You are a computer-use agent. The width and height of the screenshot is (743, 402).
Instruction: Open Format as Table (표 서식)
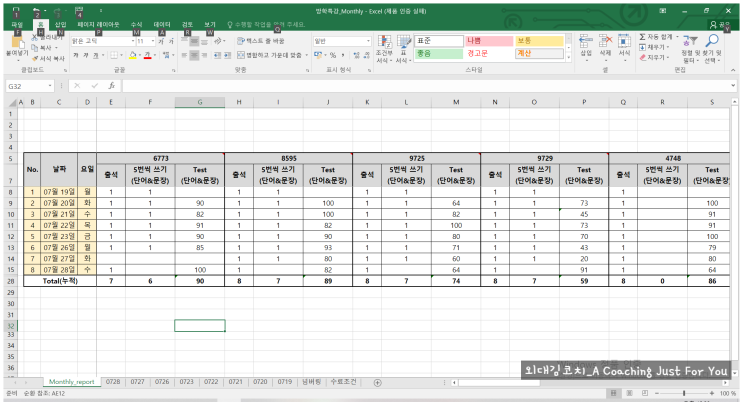coord(404,49)
